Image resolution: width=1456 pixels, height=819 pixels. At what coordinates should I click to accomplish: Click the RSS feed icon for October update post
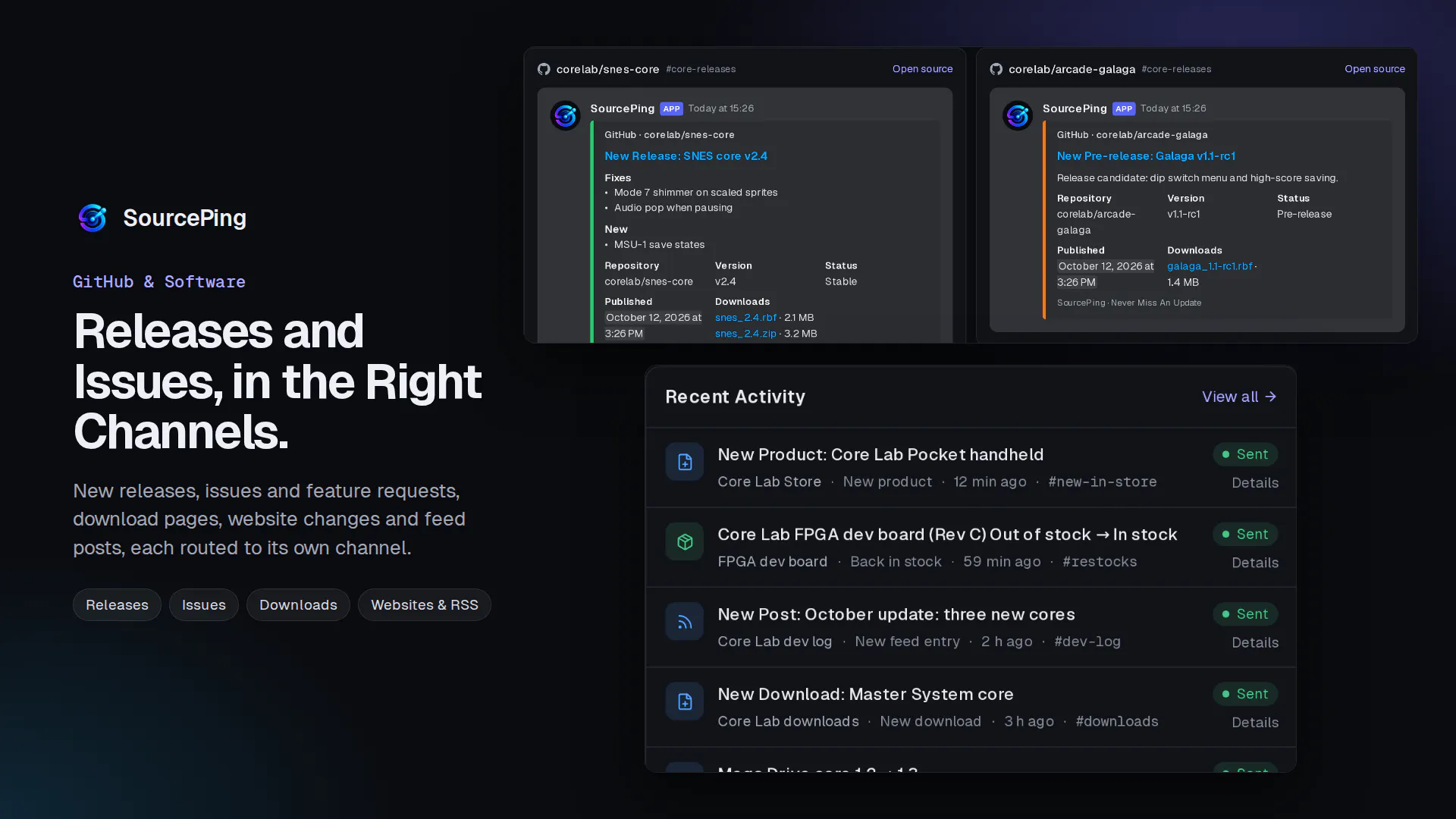click(x=685, y=622)
